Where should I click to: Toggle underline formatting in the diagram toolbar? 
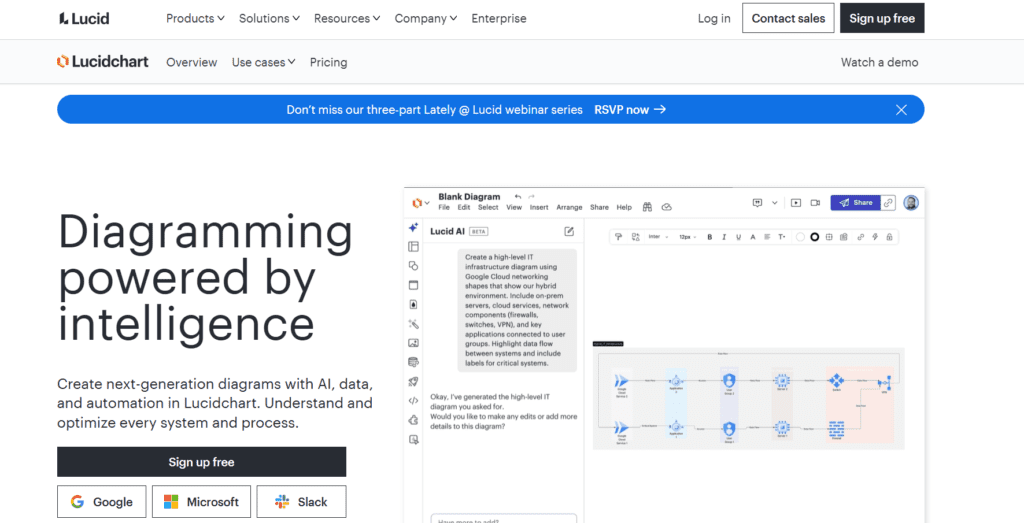pyautogui.click(x=738, y=237)
